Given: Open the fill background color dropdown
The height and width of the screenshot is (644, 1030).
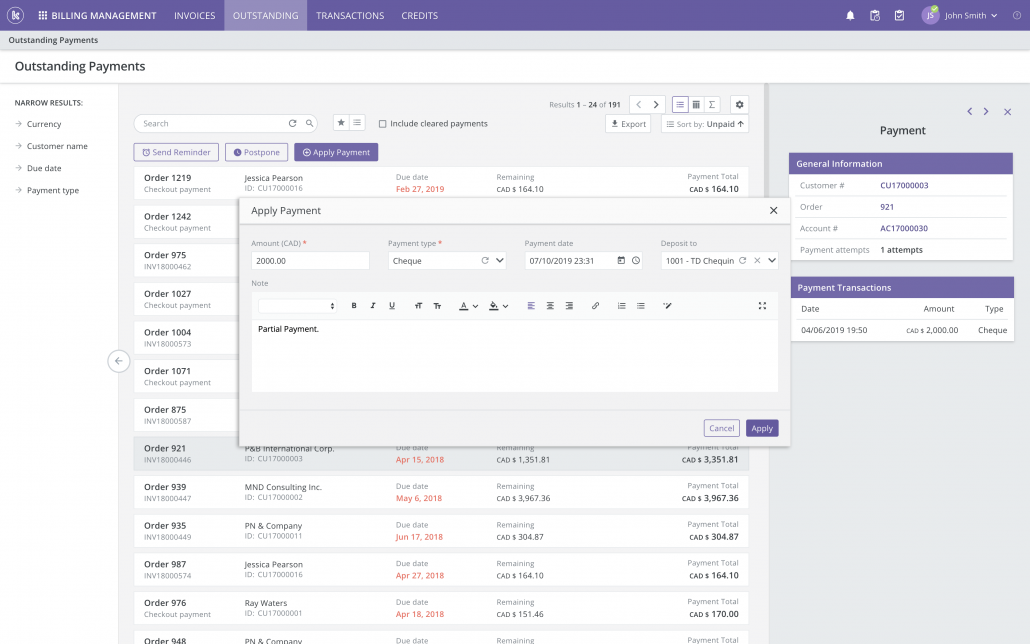Looking at the screenshot, I should (x=499, y=306).
